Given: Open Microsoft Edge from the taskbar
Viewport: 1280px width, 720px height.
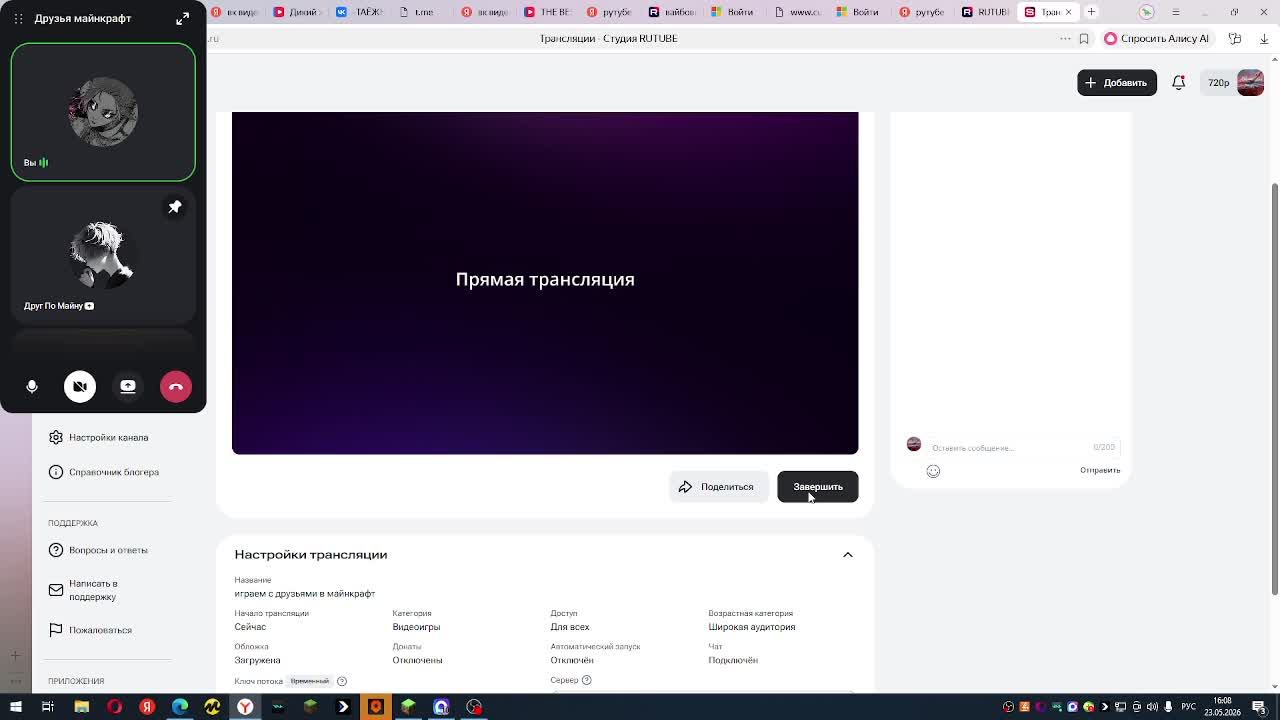Looking at the screenshot, I should tap(180, 707).
